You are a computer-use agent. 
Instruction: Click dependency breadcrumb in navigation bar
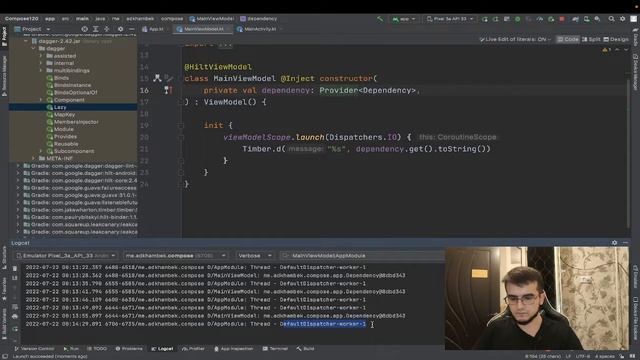[x=259, y=19]
